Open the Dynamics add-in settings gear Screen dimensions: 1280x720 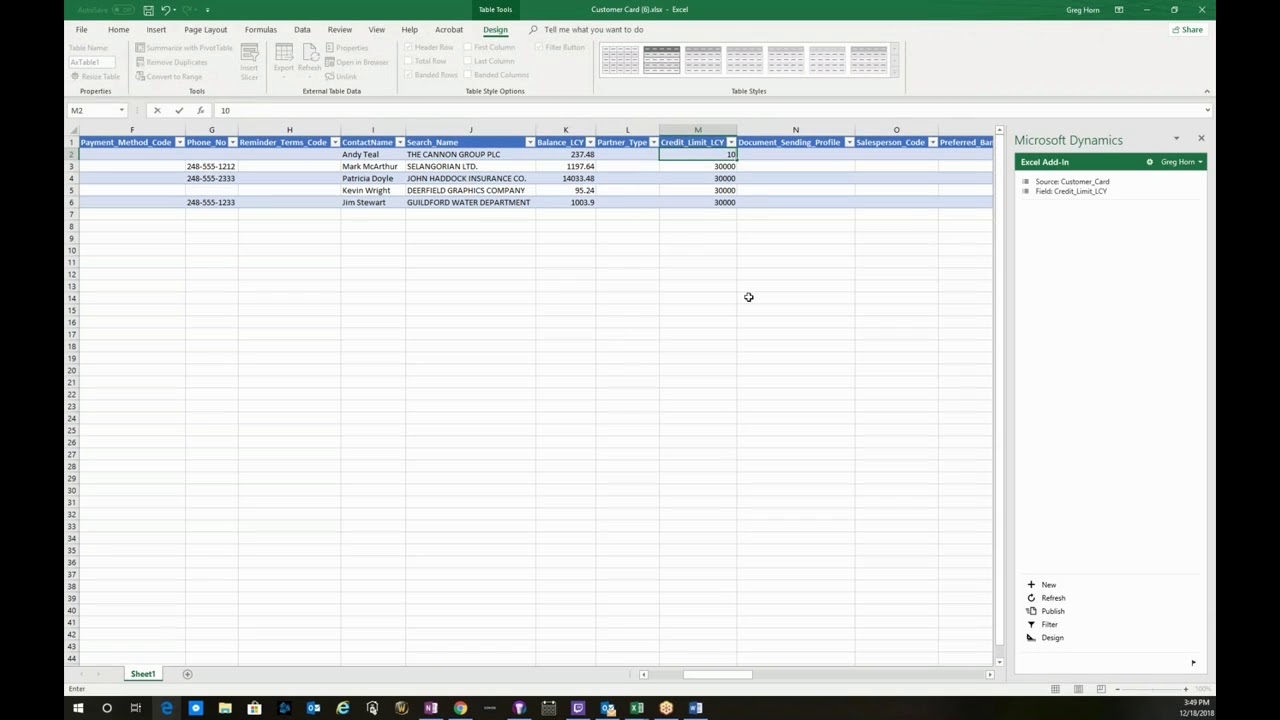pos(1149,162)
